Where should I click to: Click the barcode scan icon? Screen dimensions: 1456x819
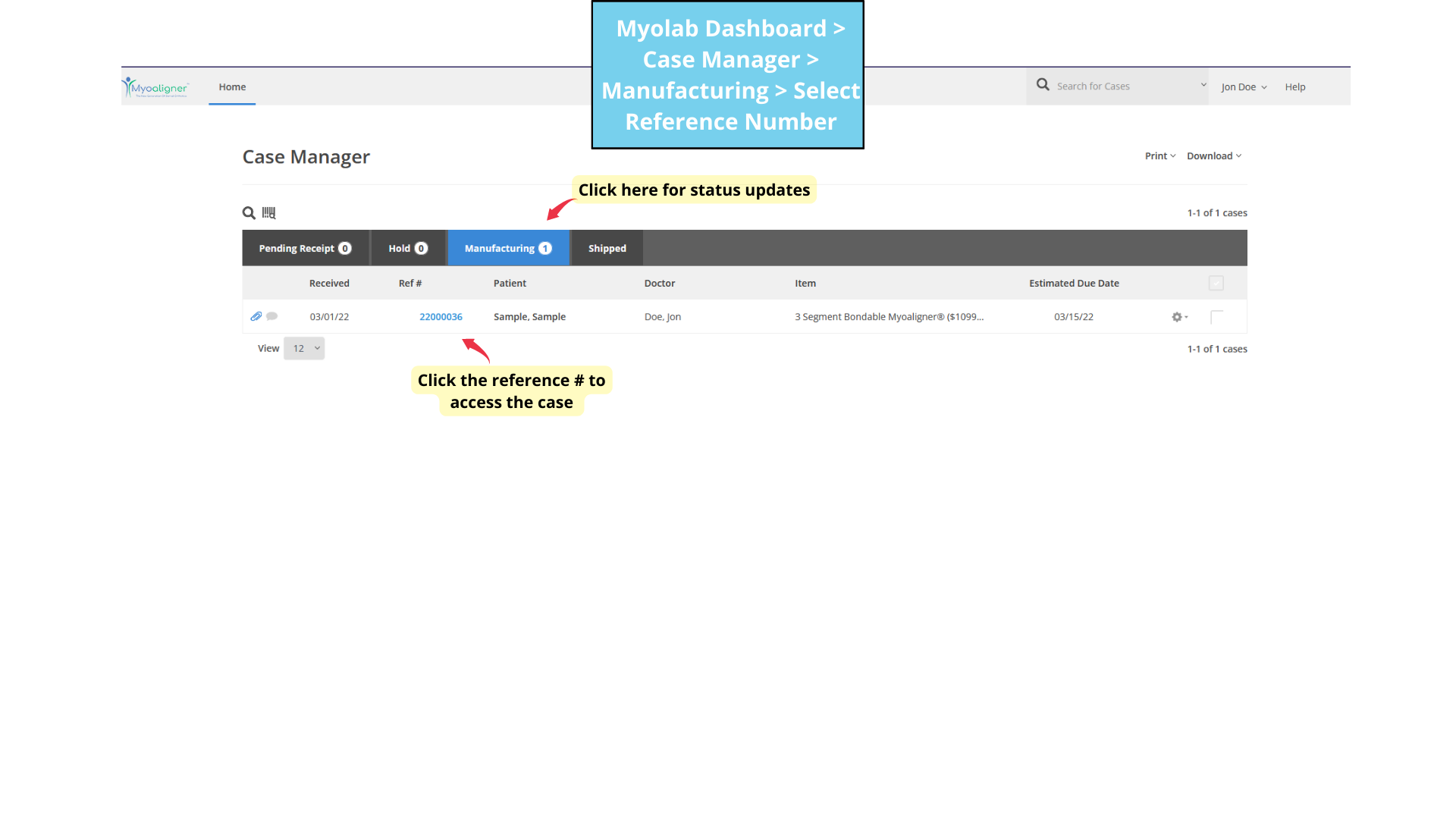(269, 213)
